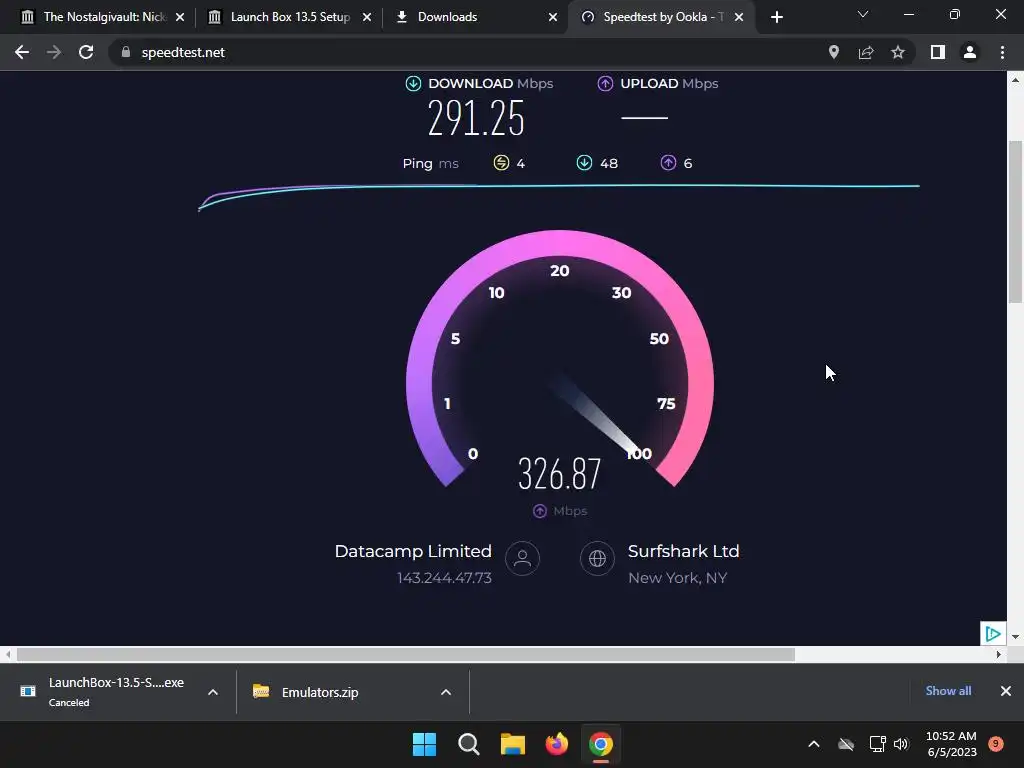1024x768 pixels.
Task: Click the 326.87 Mbps gauge reading
Action: click(x=560, y=473)
